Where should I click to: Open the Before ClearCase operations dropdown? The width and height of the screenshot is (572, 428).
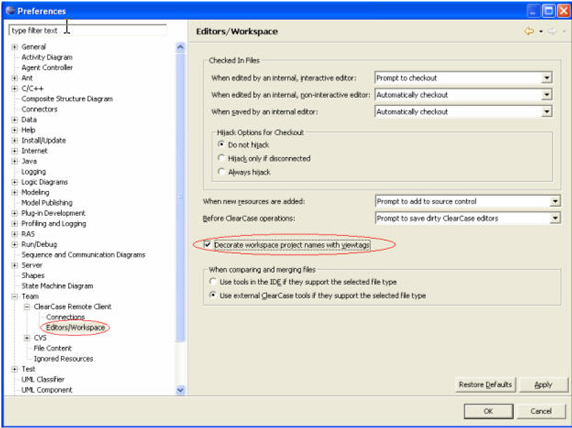click(x=555, y=218)
